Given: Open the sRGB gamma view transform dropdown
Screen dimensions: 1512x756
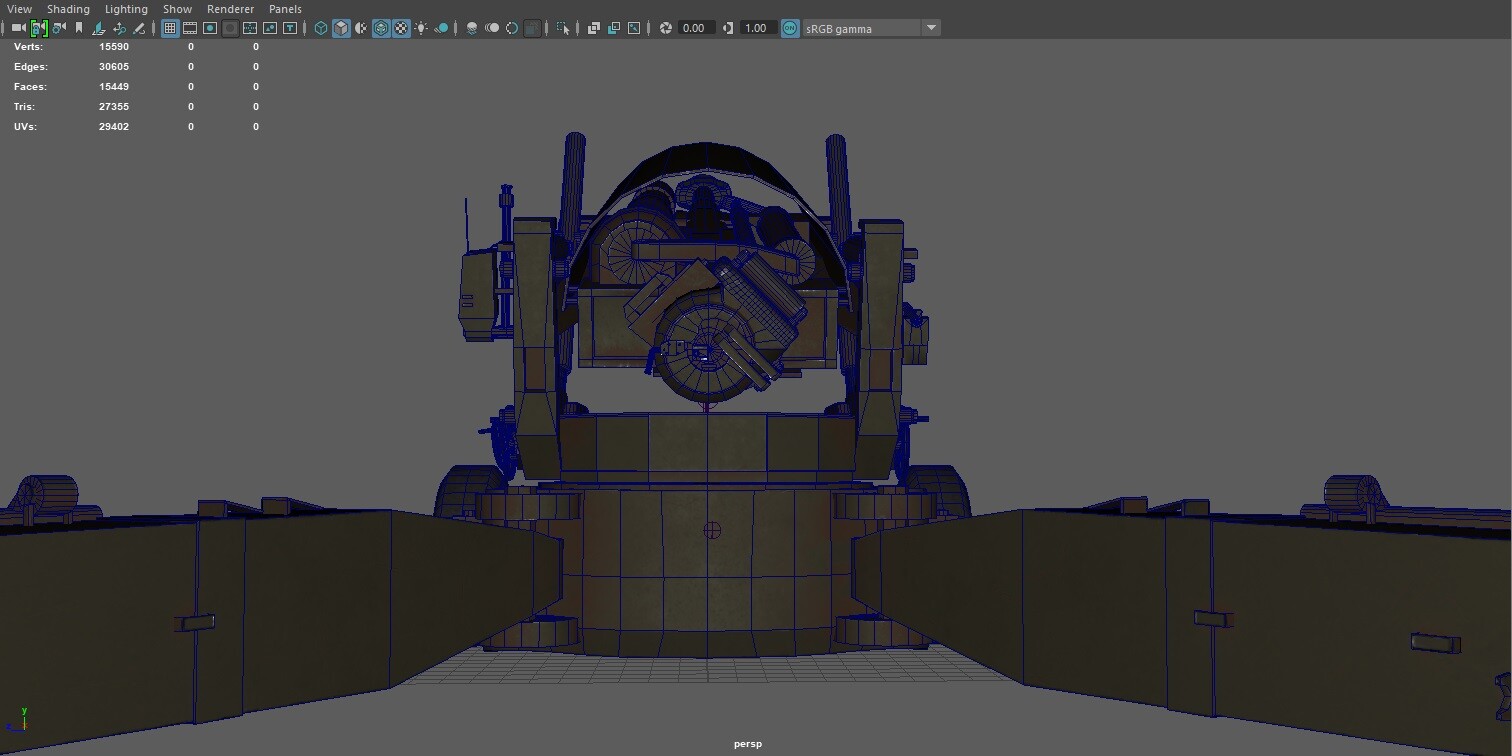Looking at the screenshot, I should pyautogui.click(x=931, y=28).
